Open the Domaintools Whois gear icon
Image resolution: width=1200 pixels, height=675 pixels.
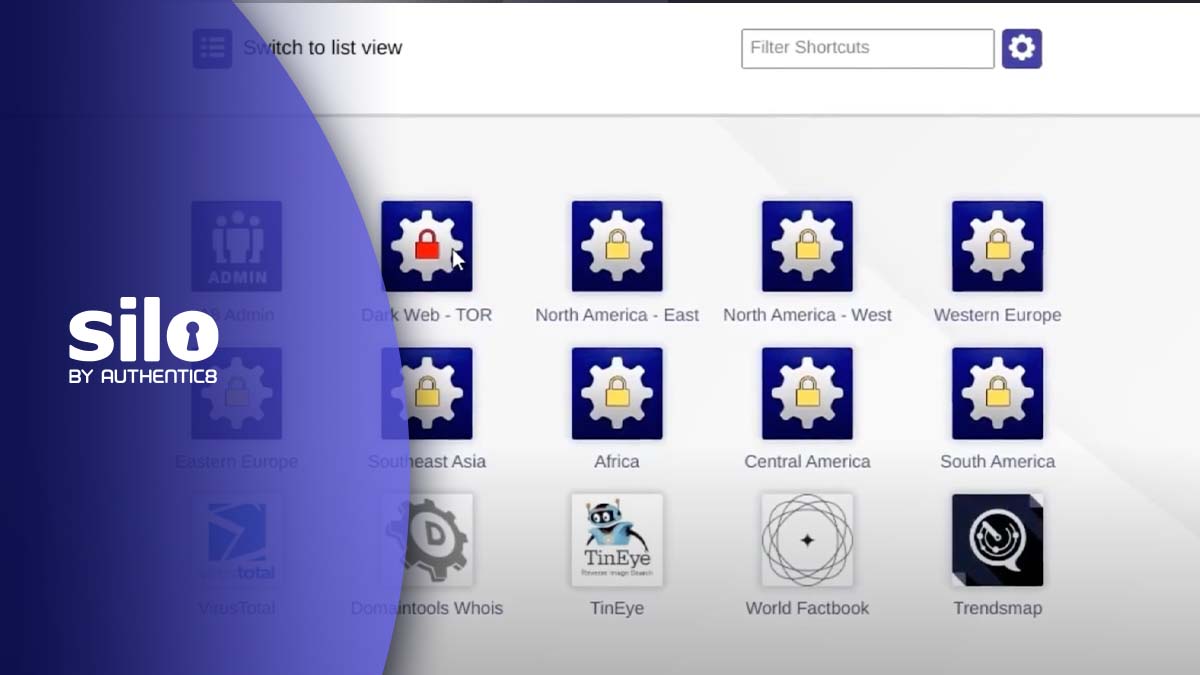[427, 540]
